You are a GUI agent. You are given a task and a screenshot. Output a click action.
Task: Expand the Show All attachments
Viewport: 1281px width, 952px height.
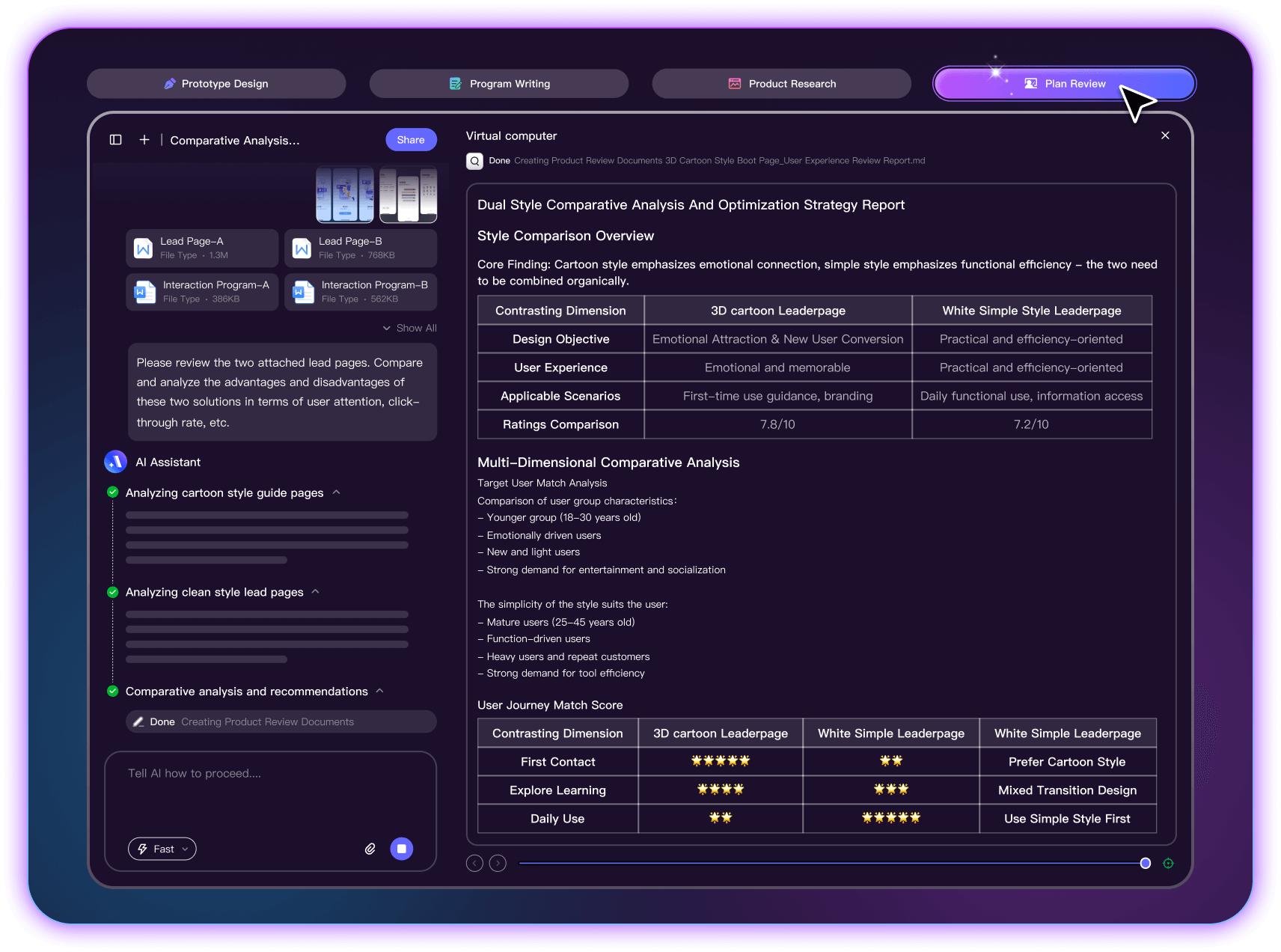(409, 328)
